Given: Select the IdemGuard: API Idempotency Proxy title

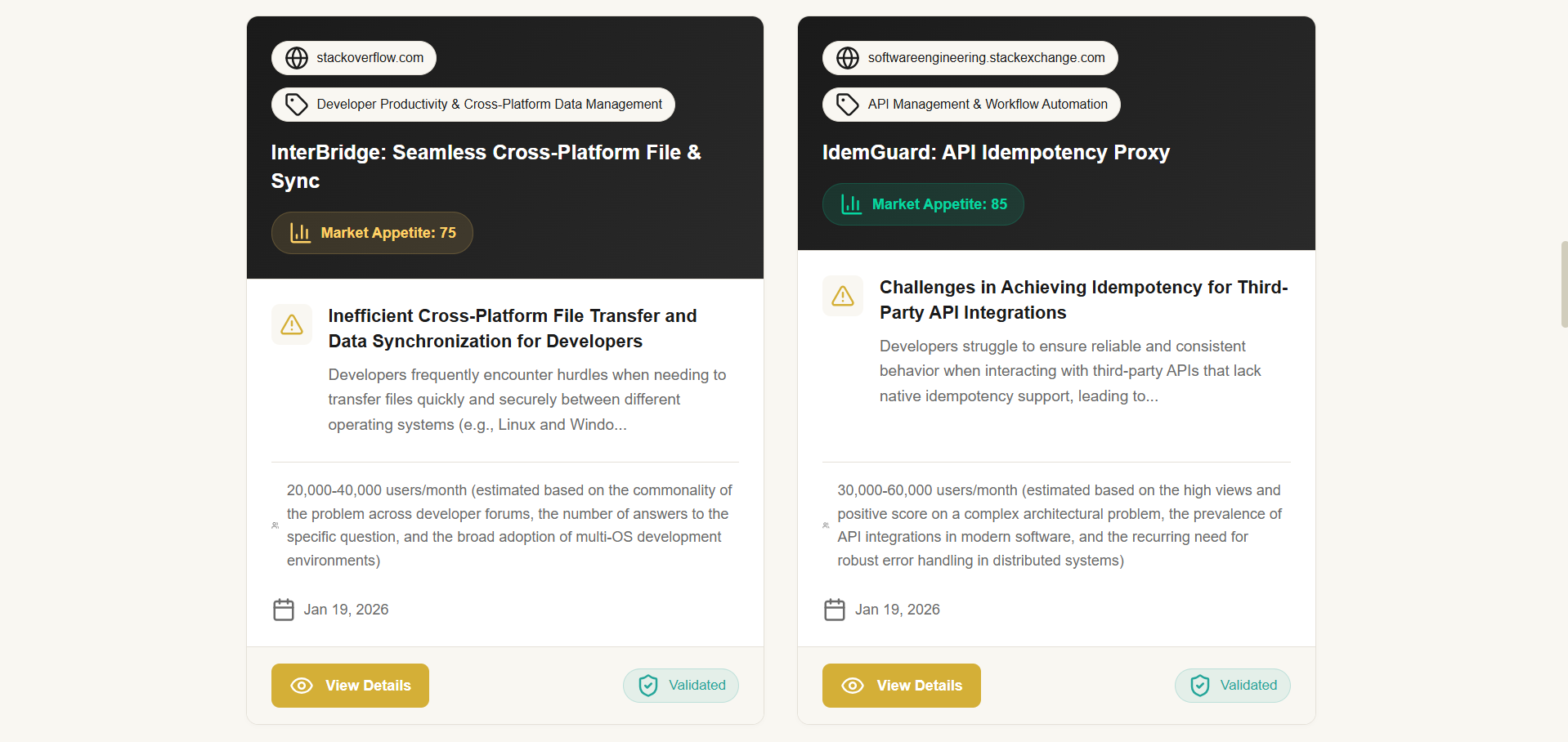Looking at the screenshot, I should (996, 152).
